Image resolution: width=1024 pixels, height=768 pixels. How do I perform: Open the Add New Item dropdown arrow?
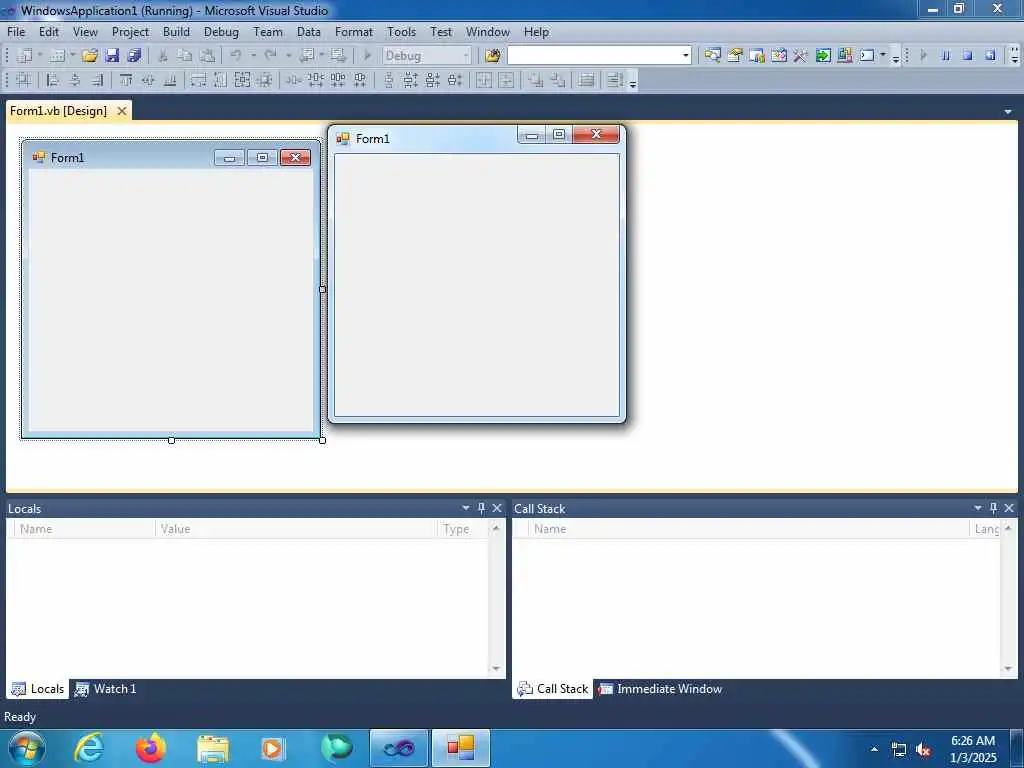72,56
